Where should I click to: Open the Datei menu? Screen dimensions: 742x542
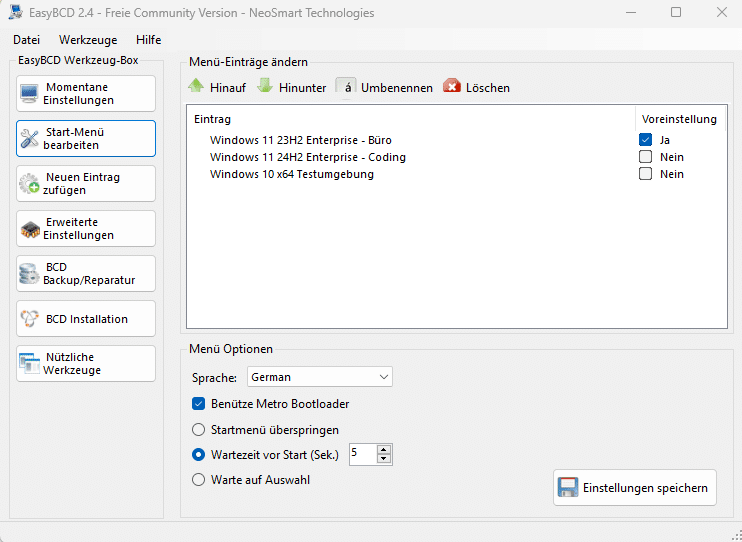point(26,40)
